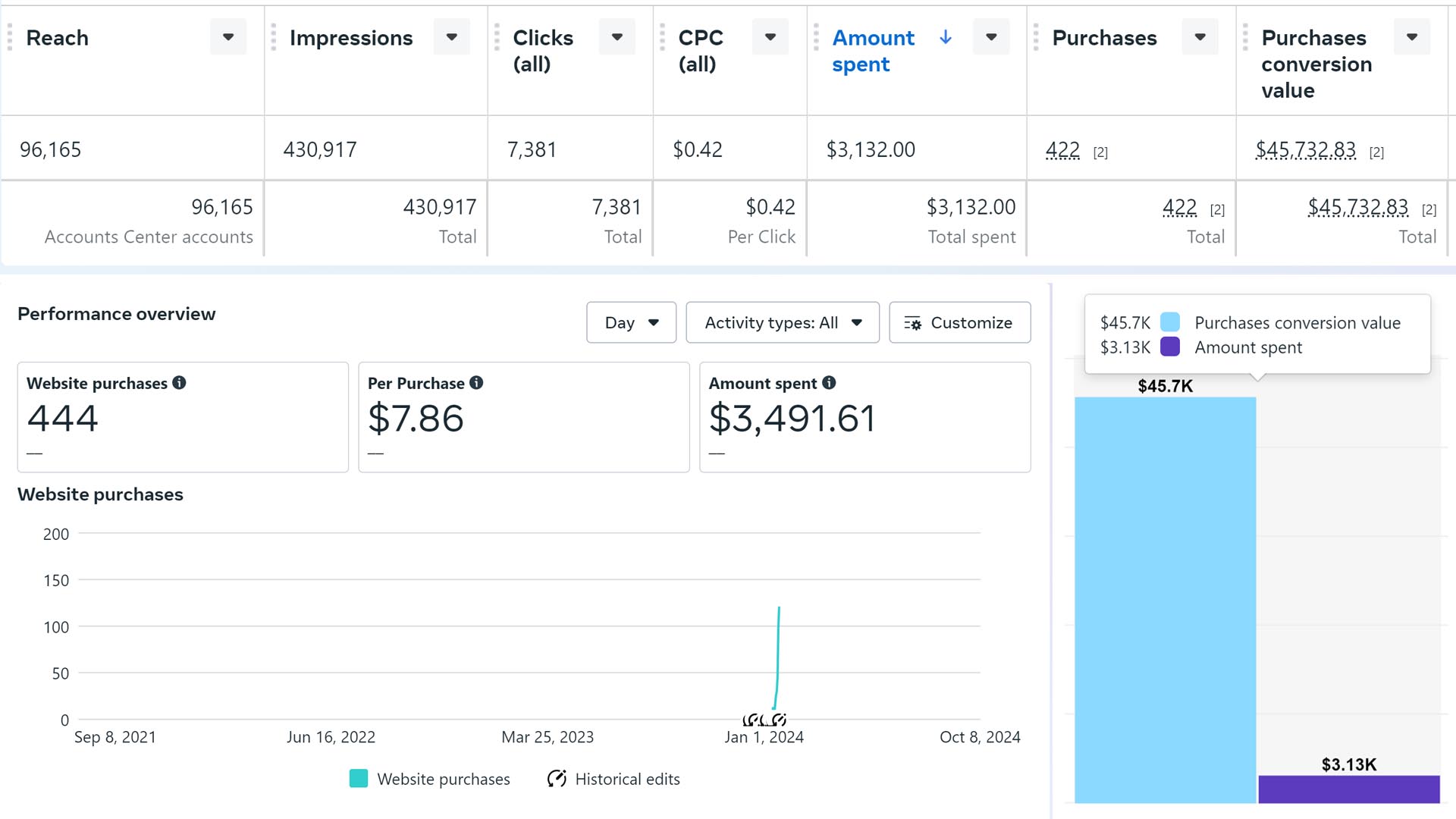Click the Reach column header
Viewport: 1456px width, 819px height.
click(57, 37)
